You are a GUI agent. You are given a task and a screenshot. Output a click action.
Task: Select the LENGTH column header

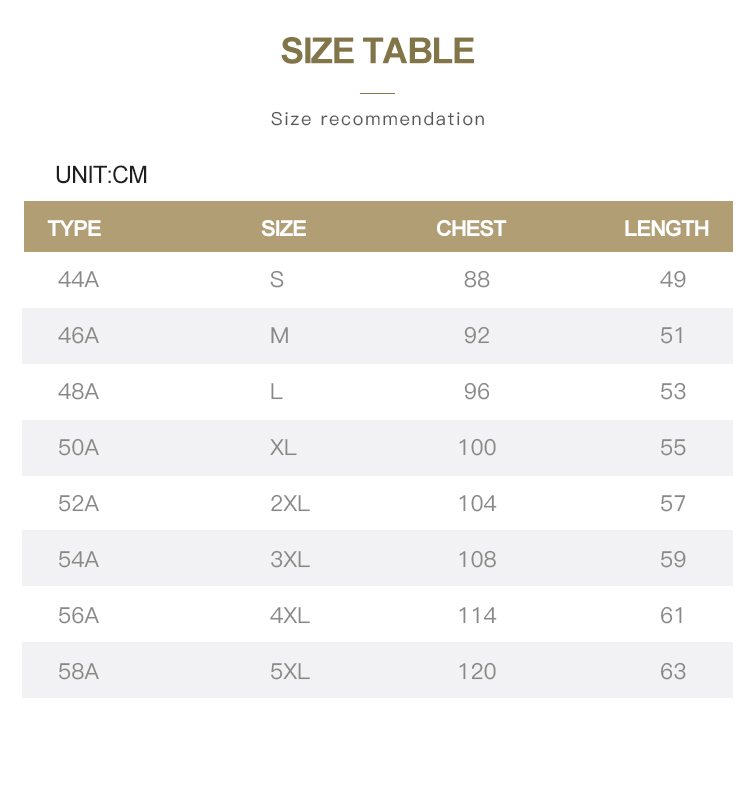[666, 228]
